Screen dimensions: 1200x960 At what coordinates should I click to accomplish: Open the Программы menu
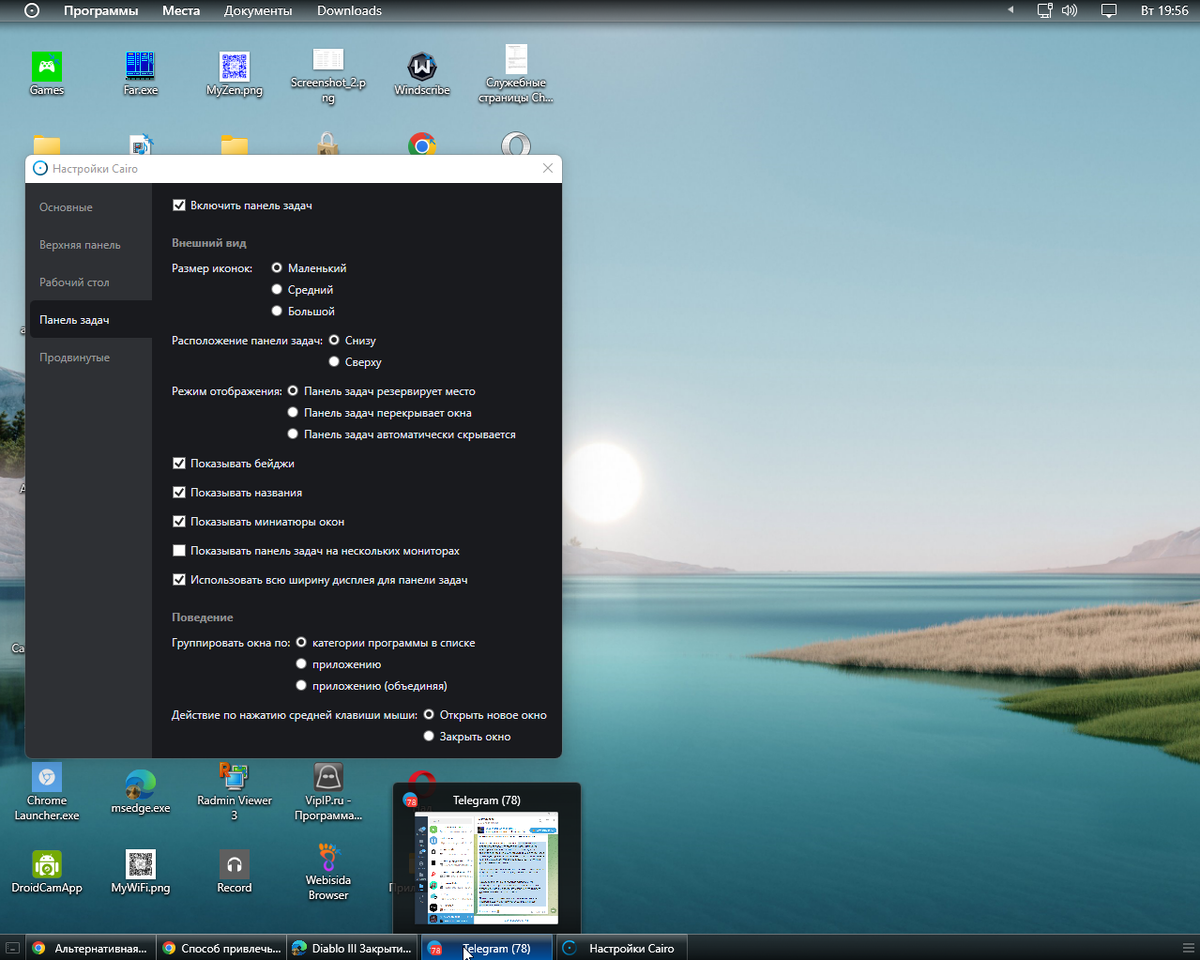coord(101,11)
